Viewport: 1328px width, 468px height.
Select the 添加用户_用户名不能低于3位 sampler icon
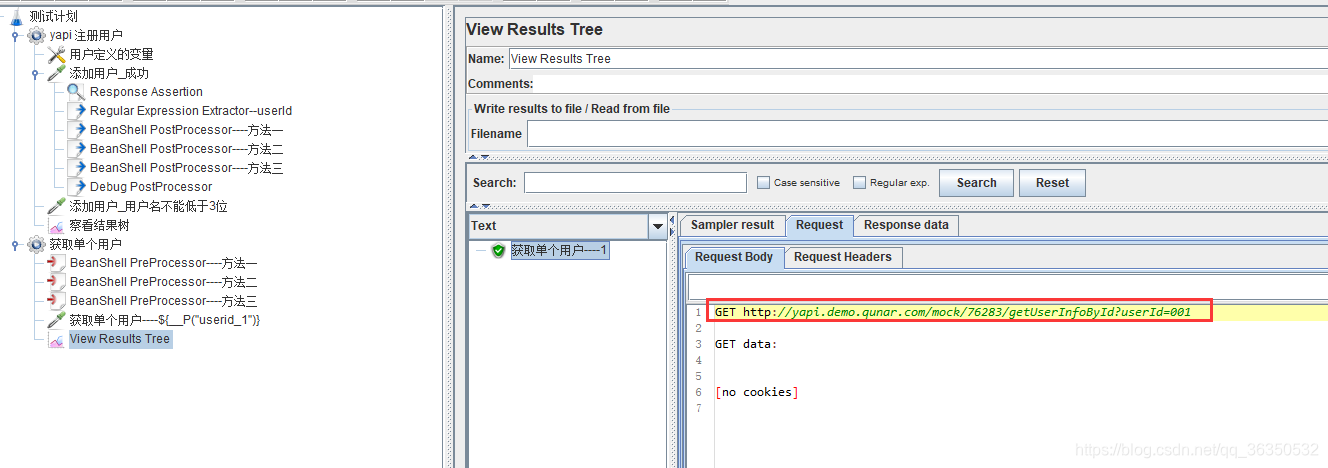[x=57, y=206]
